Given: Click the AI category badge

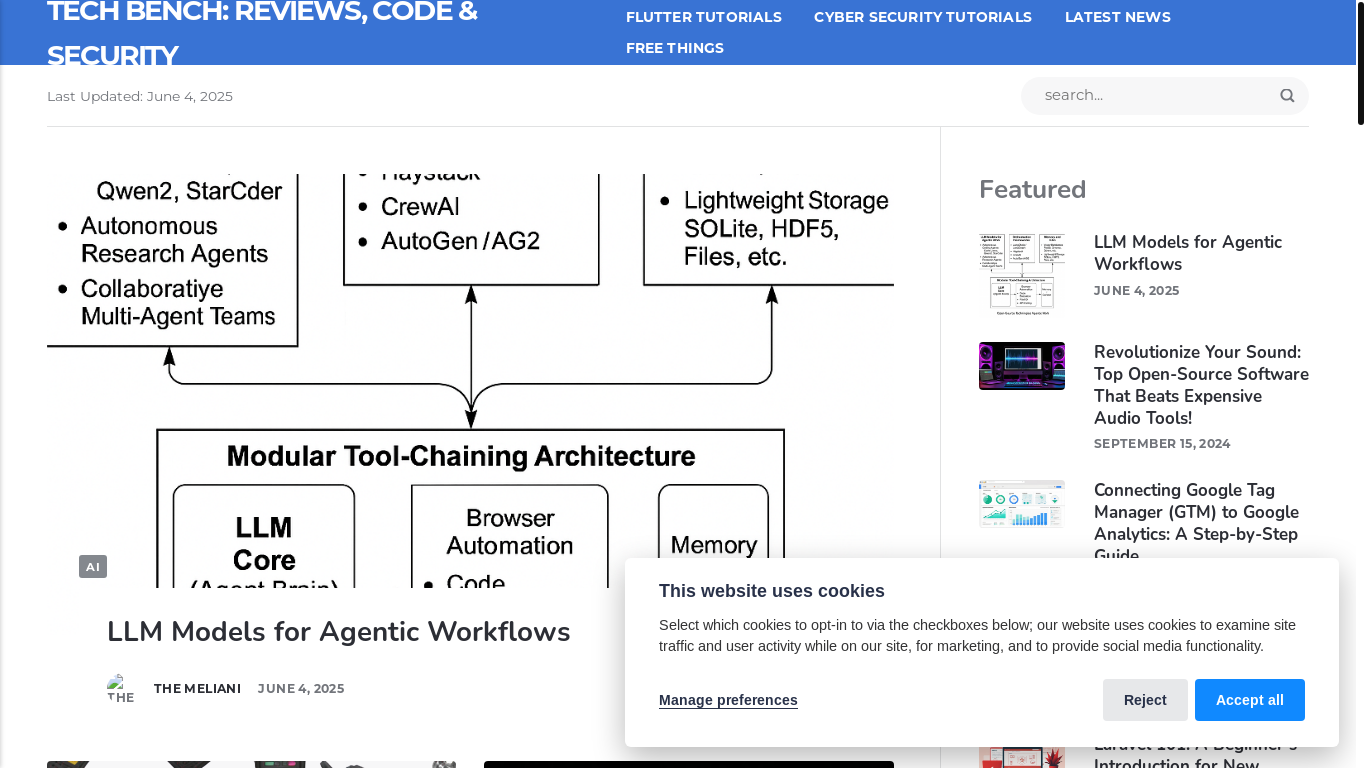Looking at the screenshot, I should point(93,567).
